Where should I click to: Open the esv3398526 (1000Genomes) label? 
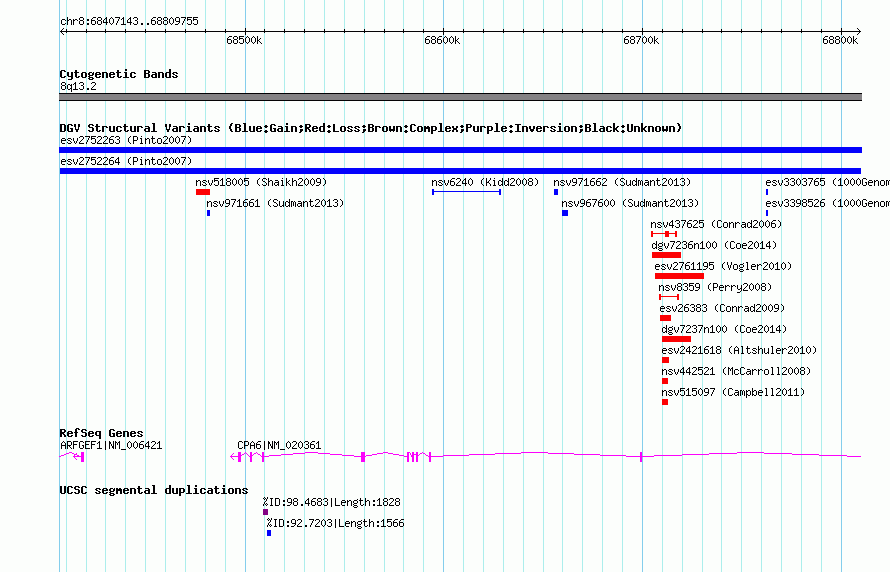pyautogui.click(x=827, y=203)
